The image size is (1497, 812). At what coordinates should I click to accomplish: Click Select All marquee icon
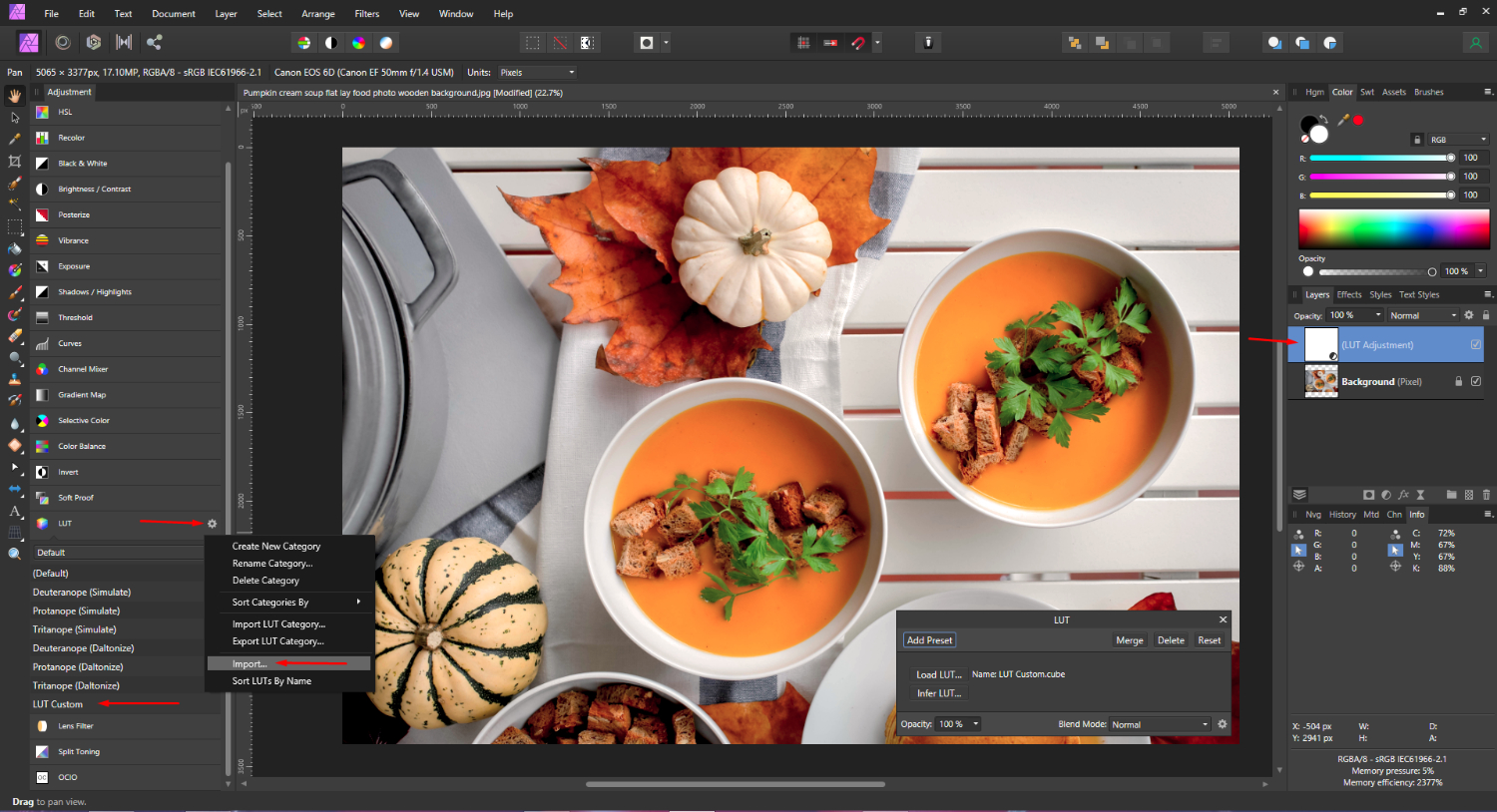(x=533, y=43)
